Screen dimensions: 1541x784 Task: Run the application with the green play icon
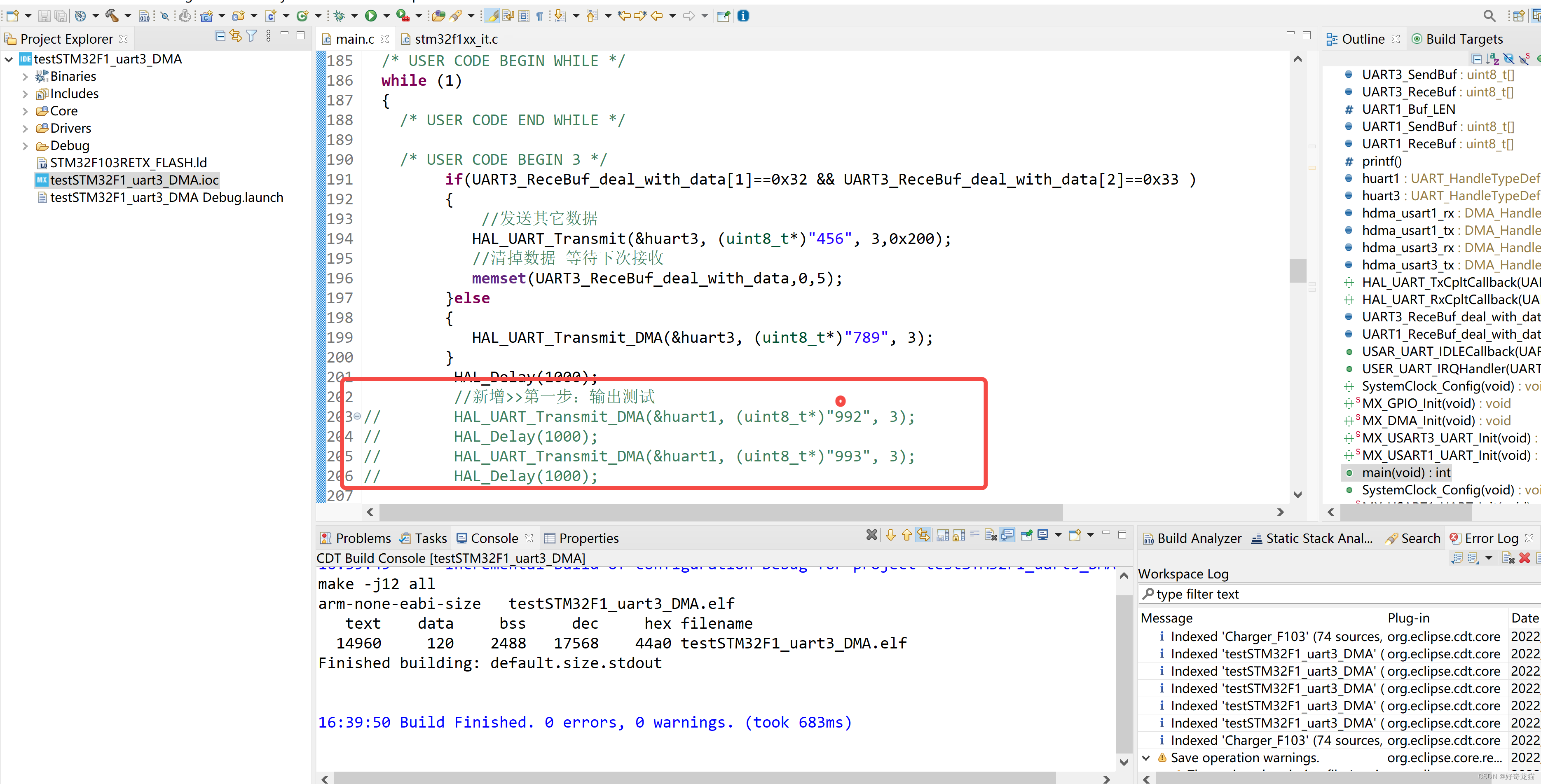(x=370, y=16)
